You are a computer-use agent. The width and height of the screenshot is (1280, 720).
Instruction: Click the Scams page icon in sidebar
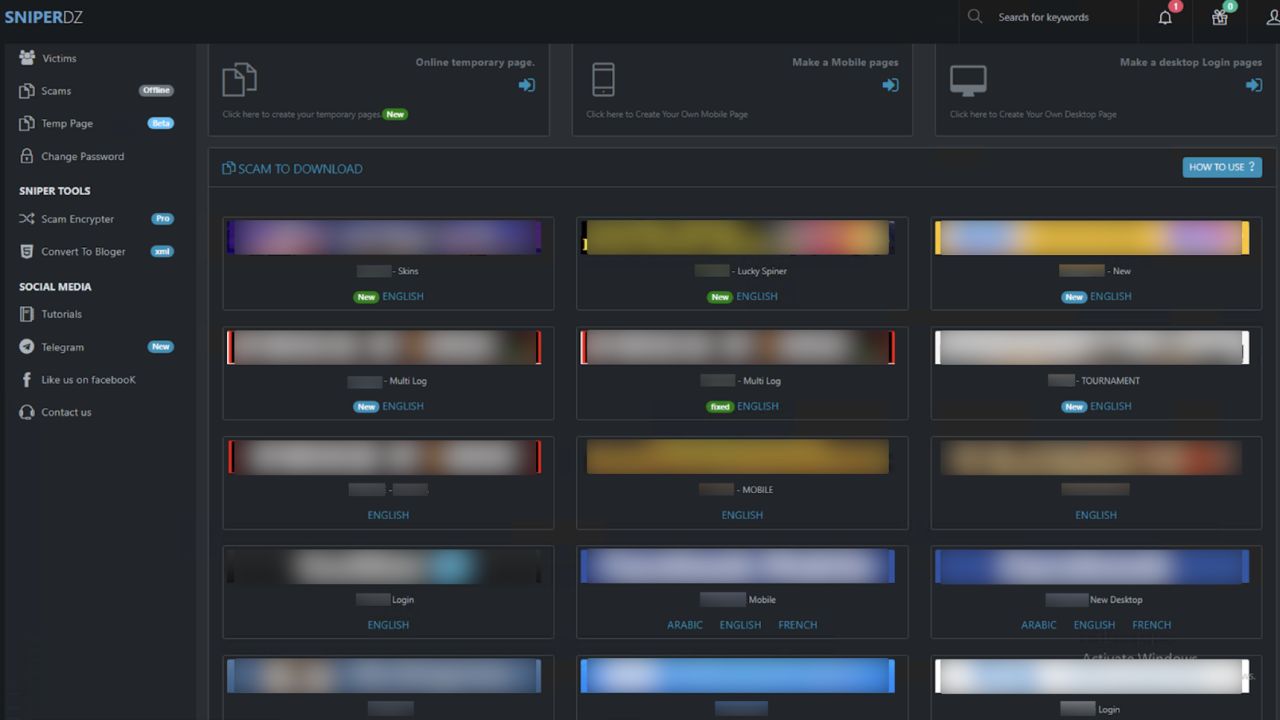[x=27, y=91]
